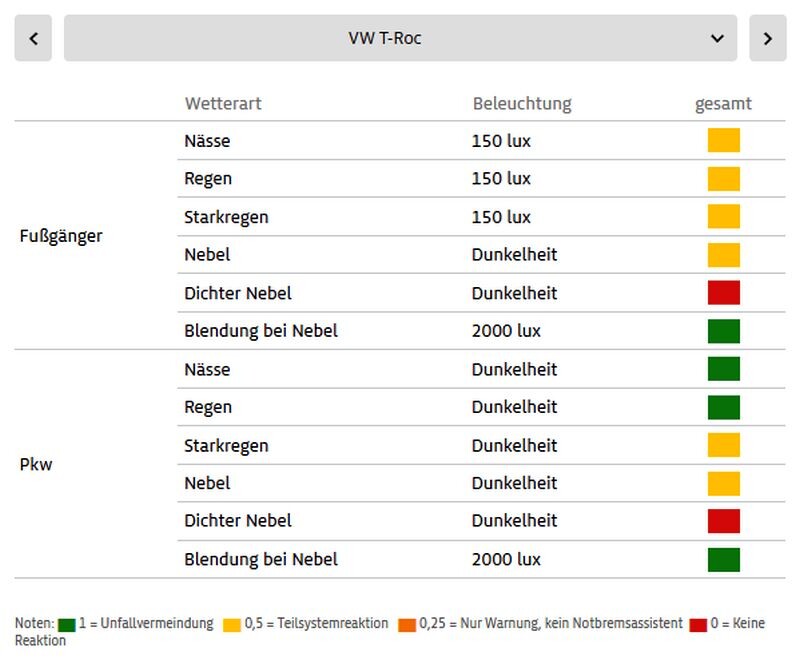
Task: Open the VW T-Roc model dropdown
Action: click(x=400, y=39)
